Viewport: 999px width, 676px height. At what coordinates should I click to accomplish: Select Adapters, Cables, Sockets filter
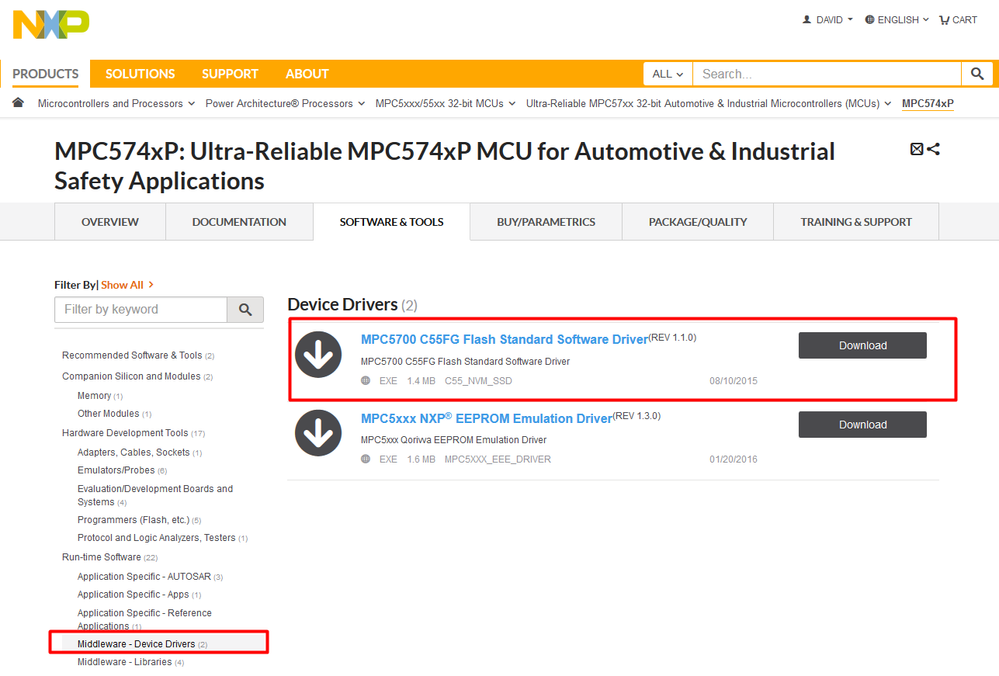(x=140, y=452)
